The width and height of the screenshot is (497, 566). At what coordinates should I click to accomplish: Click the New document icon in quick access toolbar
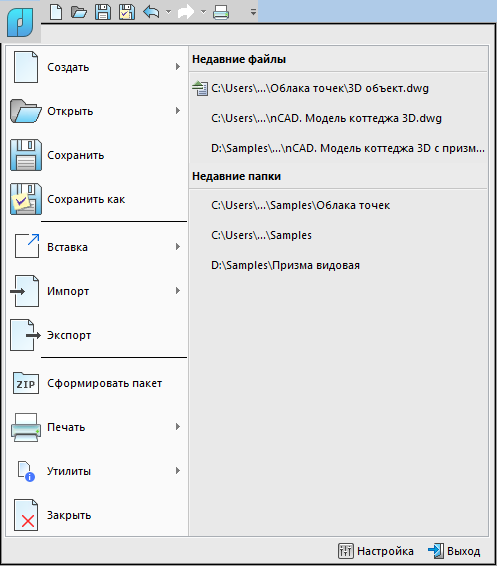56,12
